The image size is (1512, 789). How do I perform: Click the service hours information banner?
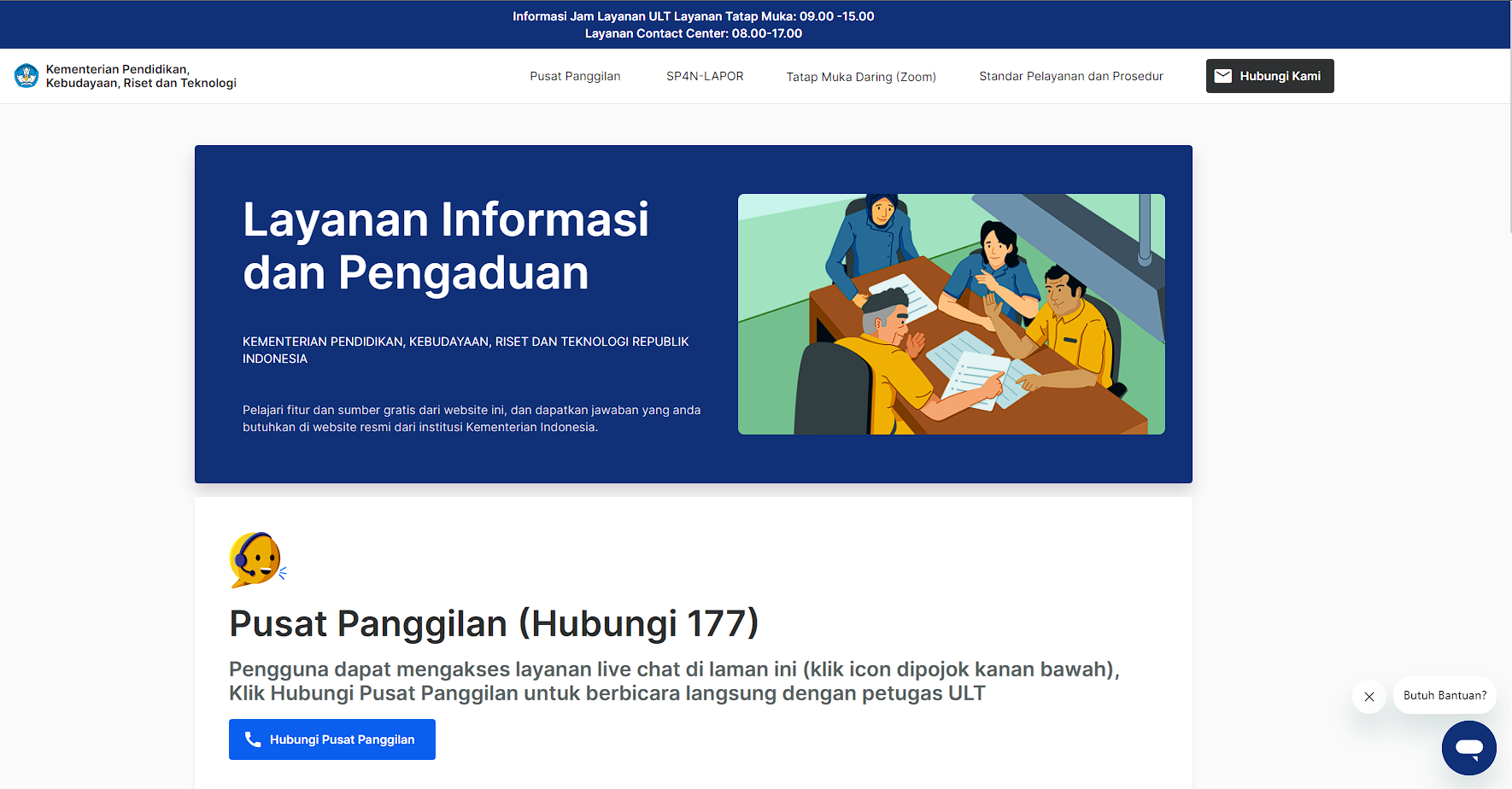pyautogui.click(x=755, y=24)
